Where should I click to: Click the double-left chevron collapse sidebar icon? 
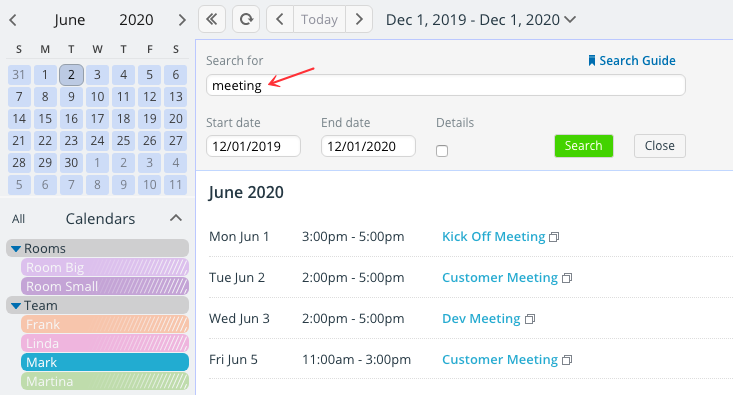click(x=212, y=19)
